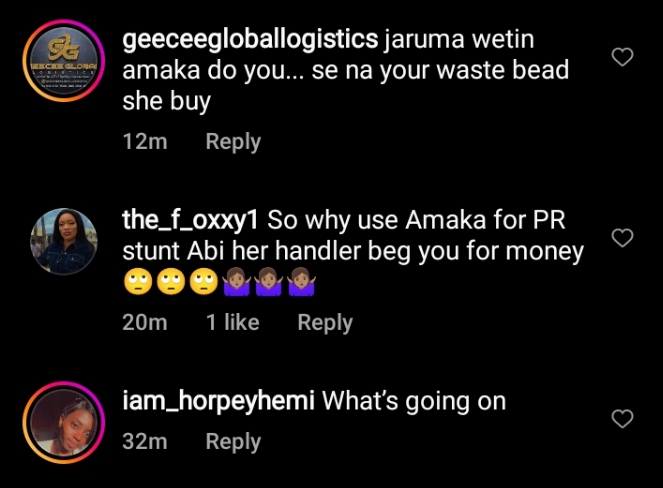This screenshot has width=663, height=488.
Task: Tap the heart beside the_f_oxxy1's comment
Action: click(x=622, y=238)
